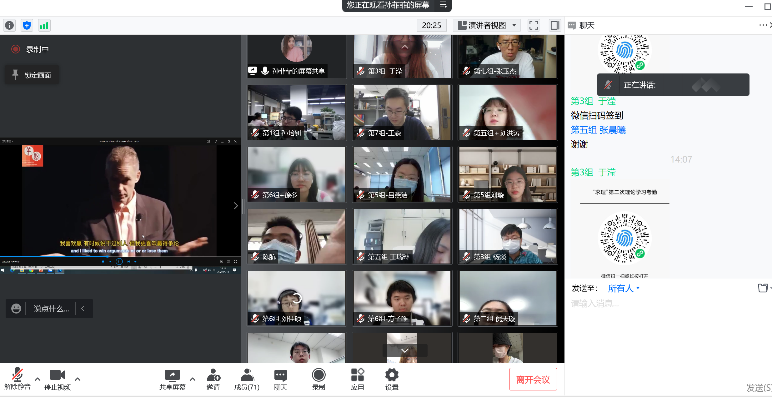Open the 应用 apps icon

pyautogui.click(x=357, y=379)
